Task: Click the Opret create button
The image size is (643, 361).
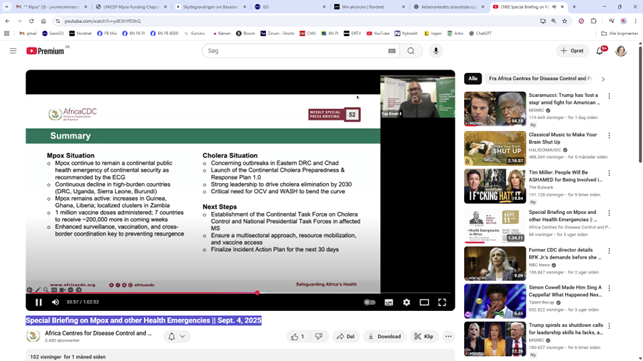Action: (572, 51)
